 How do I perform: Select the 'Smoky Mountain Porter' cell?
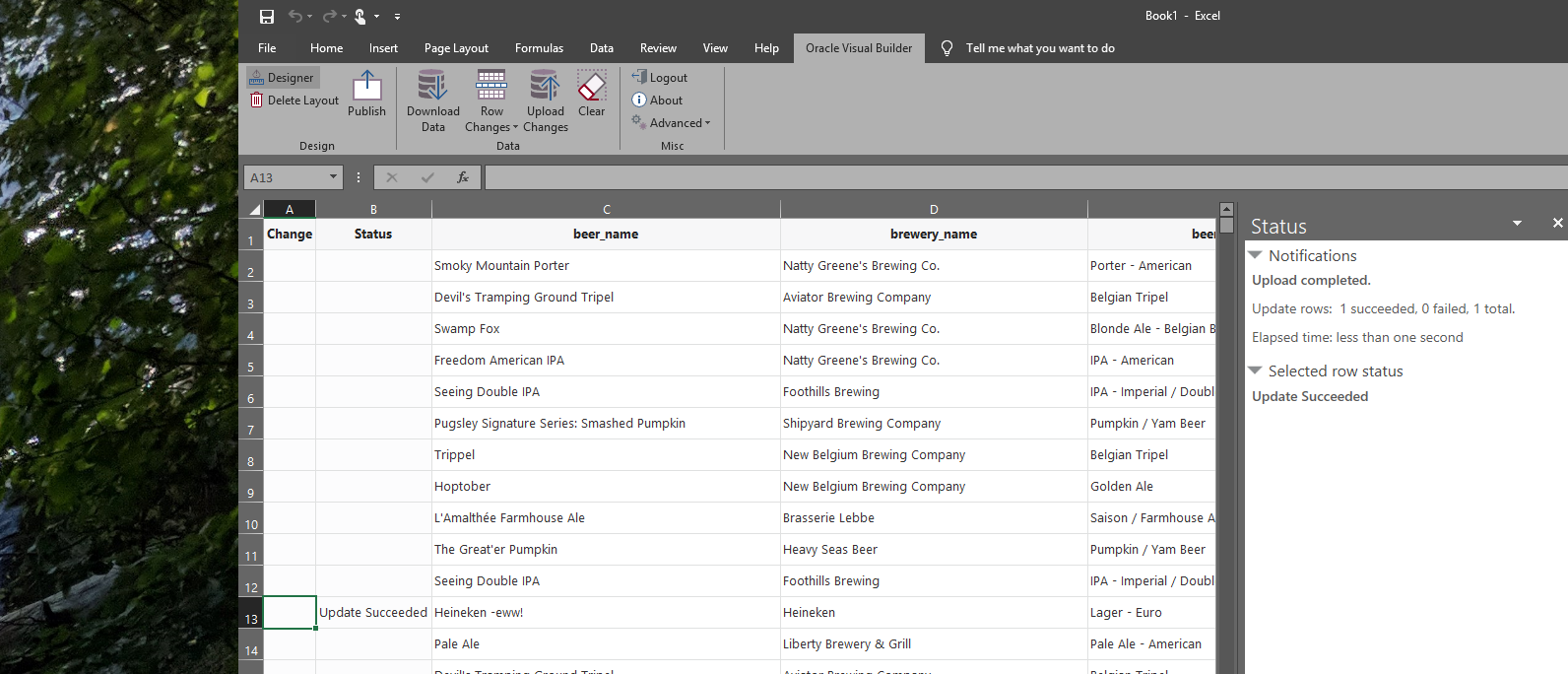coord(606,266)
